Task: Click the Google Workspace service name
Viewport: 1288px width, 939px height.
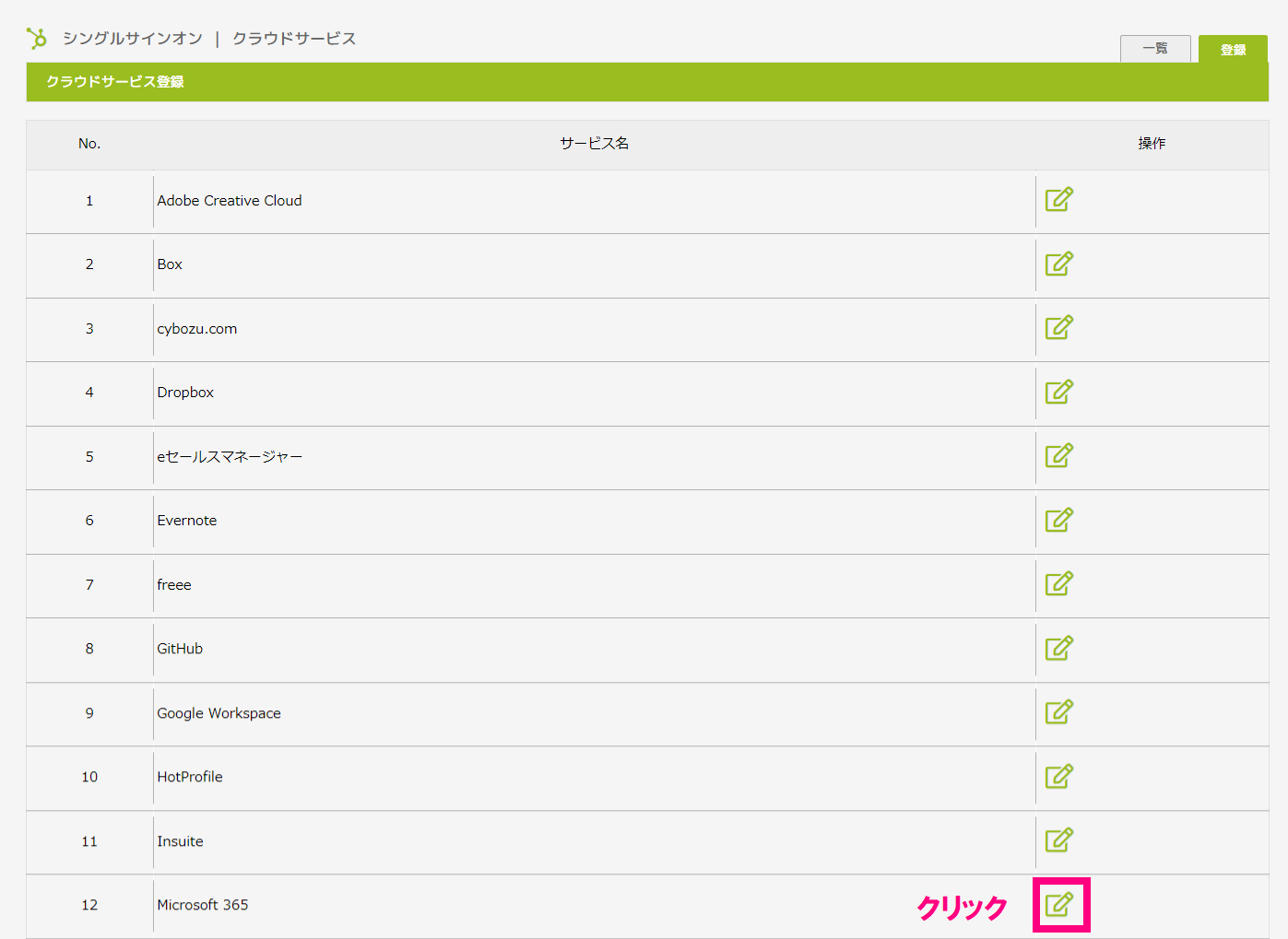Action: pyautogui.click(x=219, y=713)
